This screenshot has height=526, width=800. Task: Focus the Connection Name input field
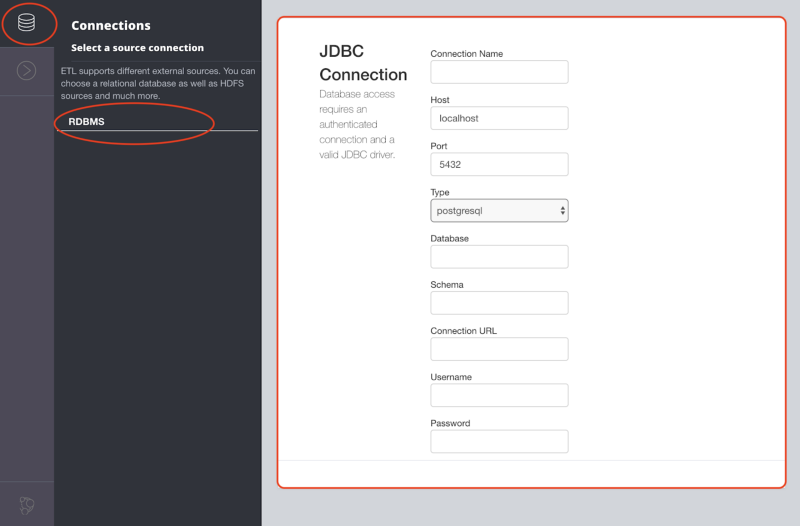[x=499, y=72]
